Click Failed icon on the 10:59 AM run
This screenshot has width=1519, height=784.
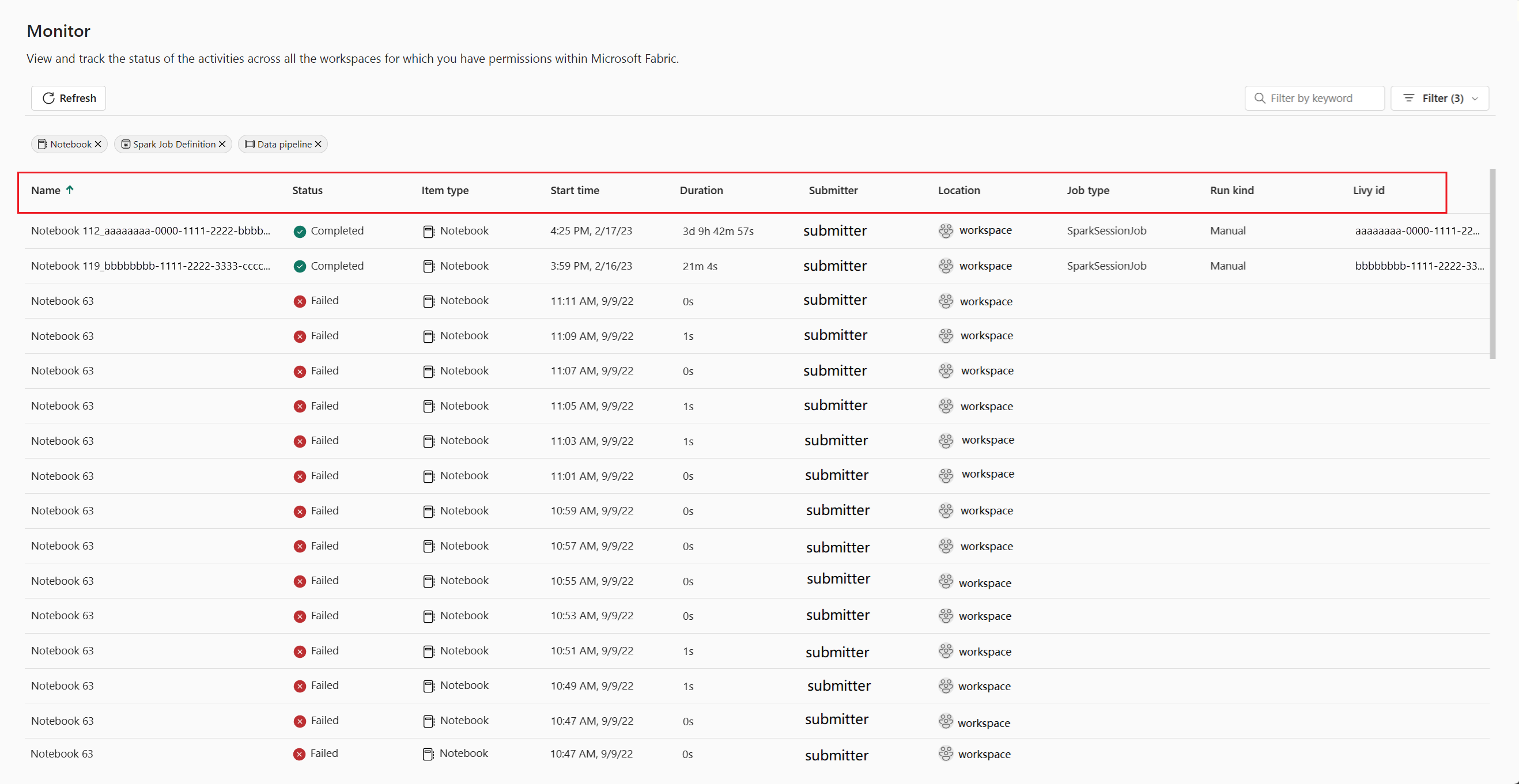pyautogui.click(x=300, y=511)
